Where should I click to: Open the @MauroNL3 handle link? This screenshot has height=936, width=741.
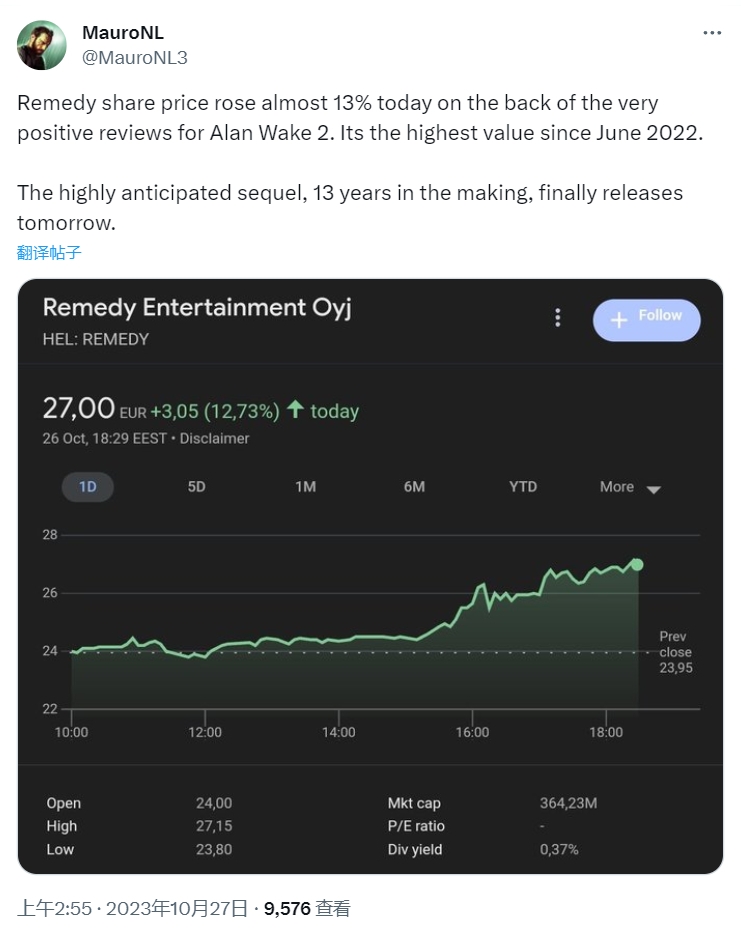(x=134, y=58)
